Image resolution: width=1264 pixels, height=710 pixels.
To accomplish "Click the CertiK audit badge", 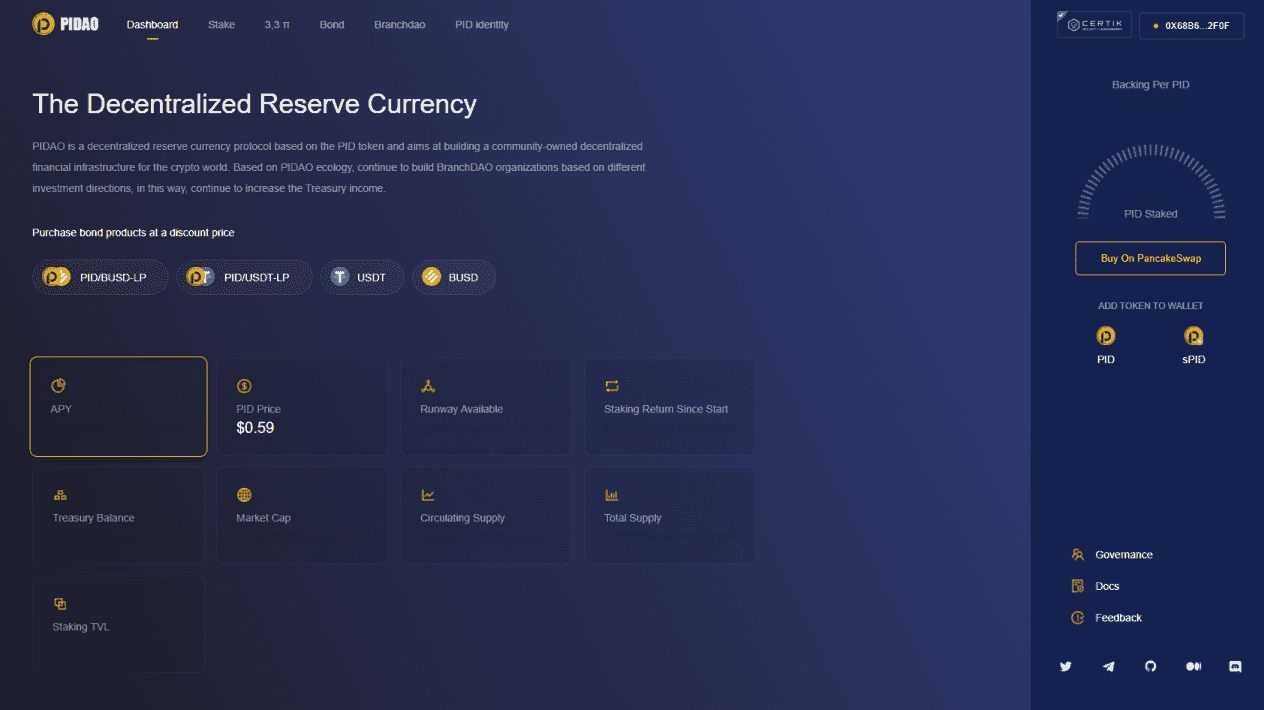I will (1094, 25).
